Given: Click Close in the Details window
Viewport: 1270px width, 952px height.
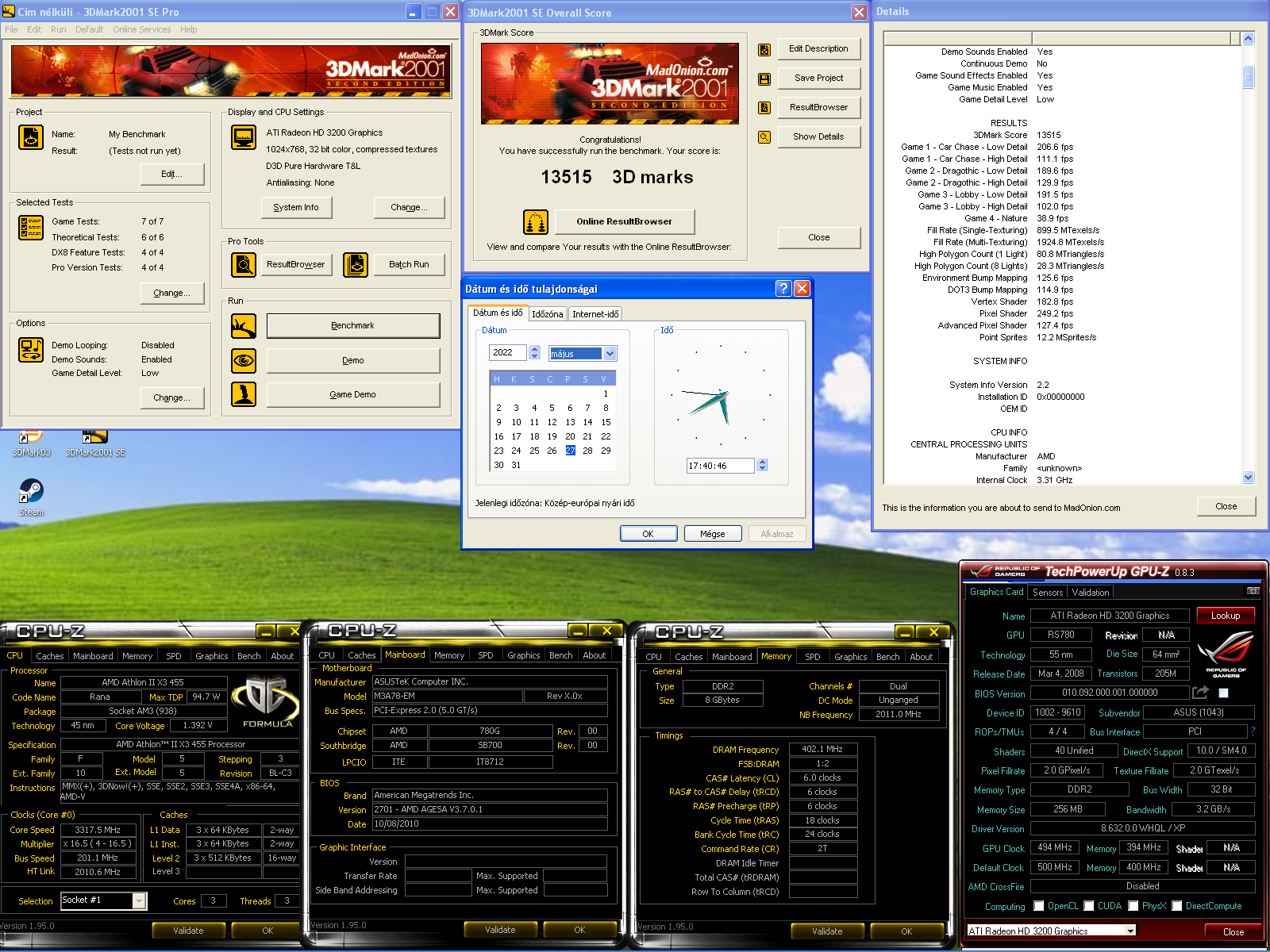Looking at the screenshot, I should 1226,507.
